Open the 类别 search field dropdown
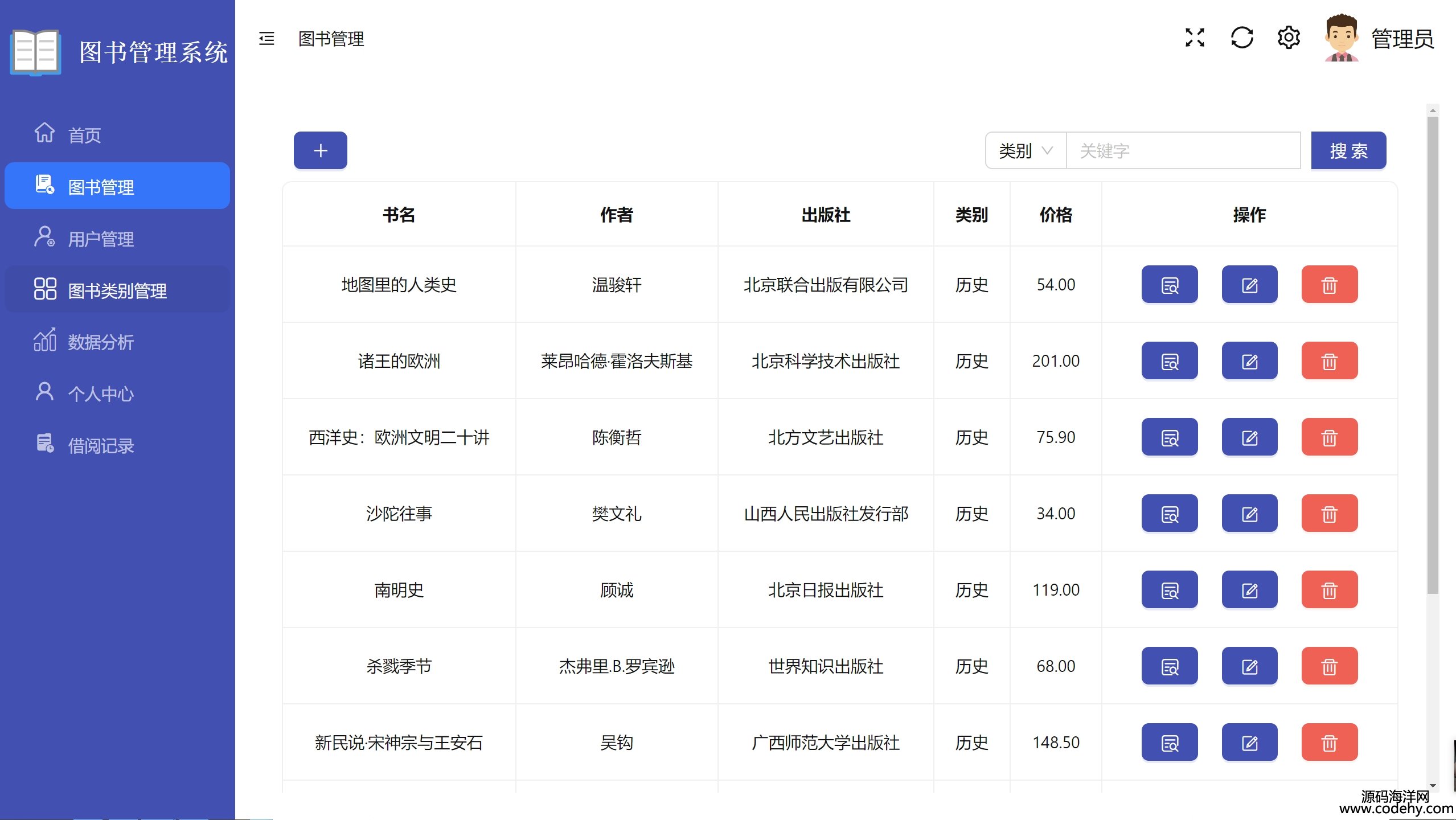Viewport: 1456px width, 820px height. (1026, 150)
